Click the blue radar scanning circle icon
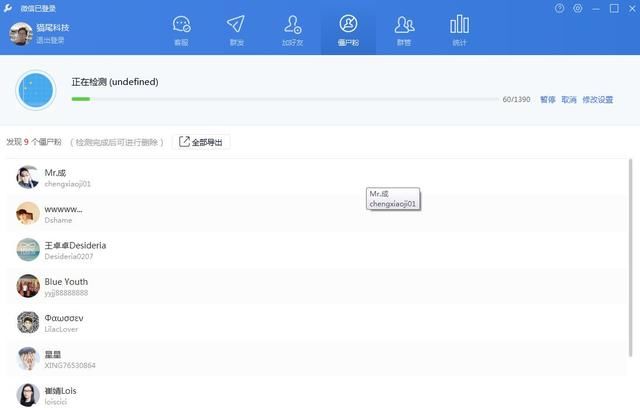 click(36, 90)
